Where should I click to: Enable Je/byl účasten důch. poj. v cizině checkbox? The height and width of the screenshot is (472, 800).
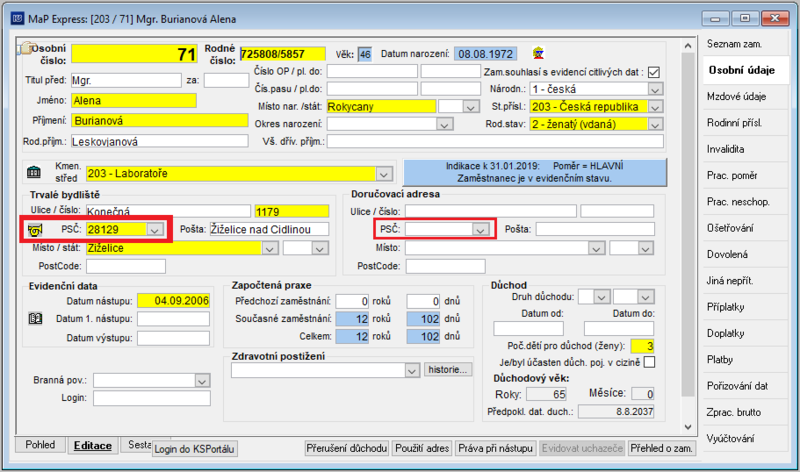[x=649, y=362]
